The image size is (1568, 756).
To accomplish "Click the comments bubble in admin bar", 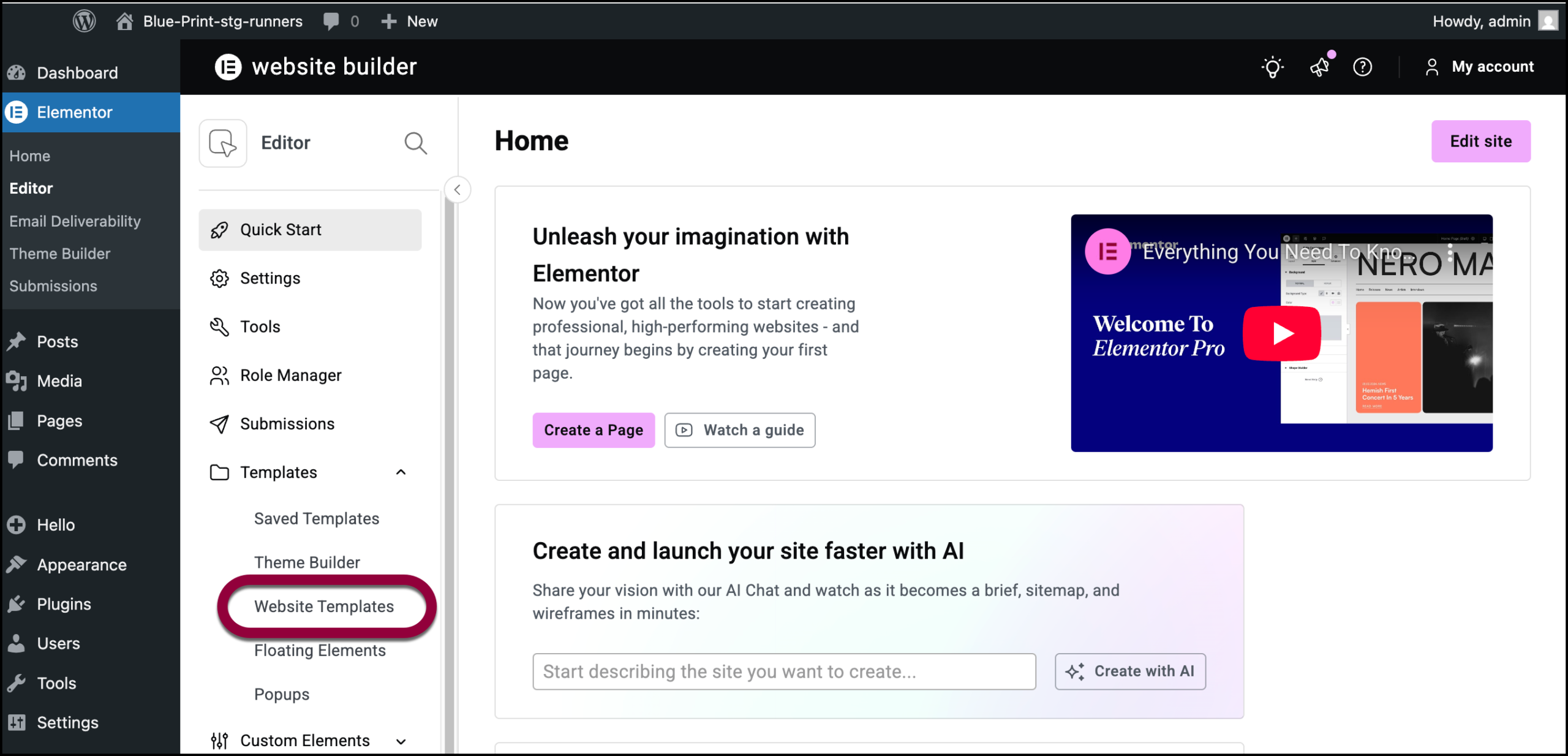I will coord(331,21).
